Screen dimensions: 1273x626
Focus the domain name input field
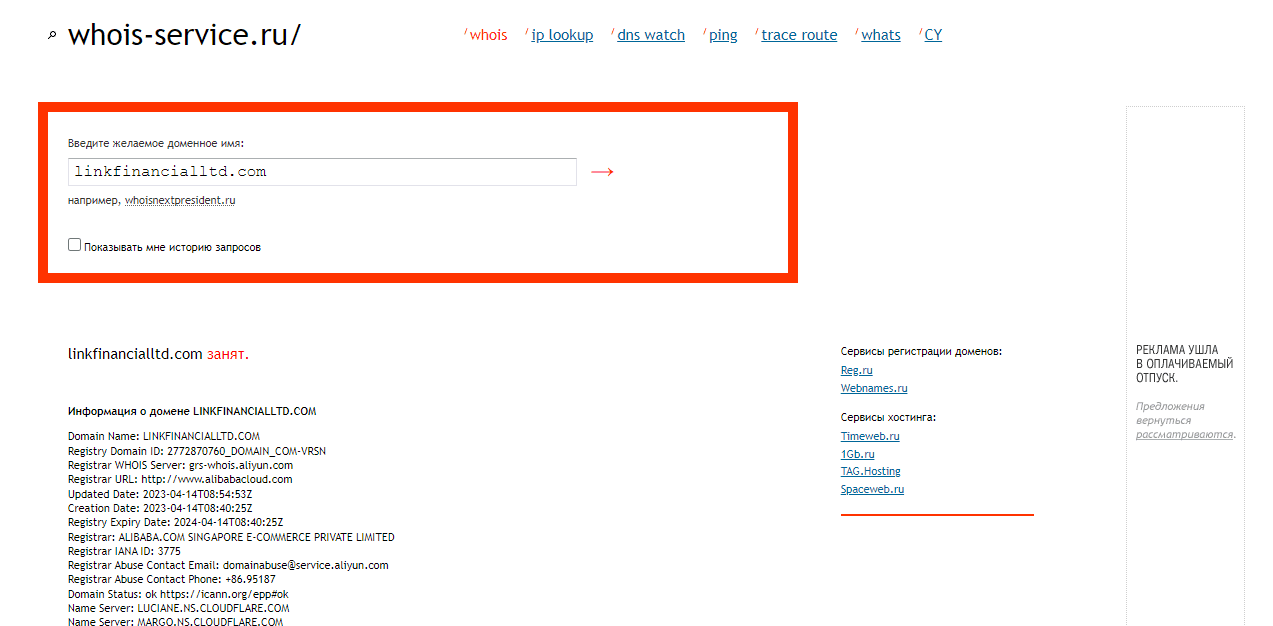click(x=322, y=172)
